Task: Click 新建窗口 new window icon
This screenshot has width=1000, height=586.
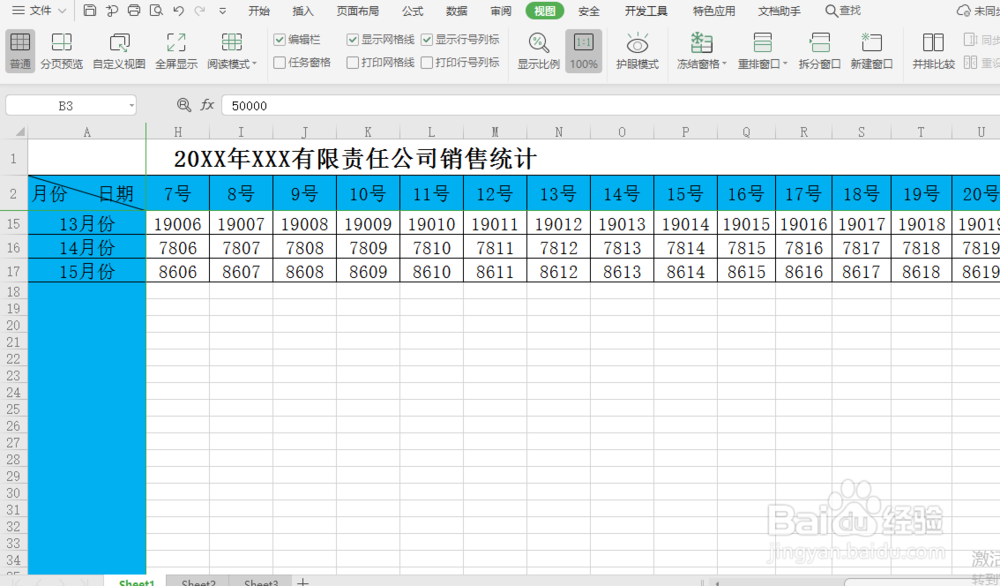Action: 871,51
